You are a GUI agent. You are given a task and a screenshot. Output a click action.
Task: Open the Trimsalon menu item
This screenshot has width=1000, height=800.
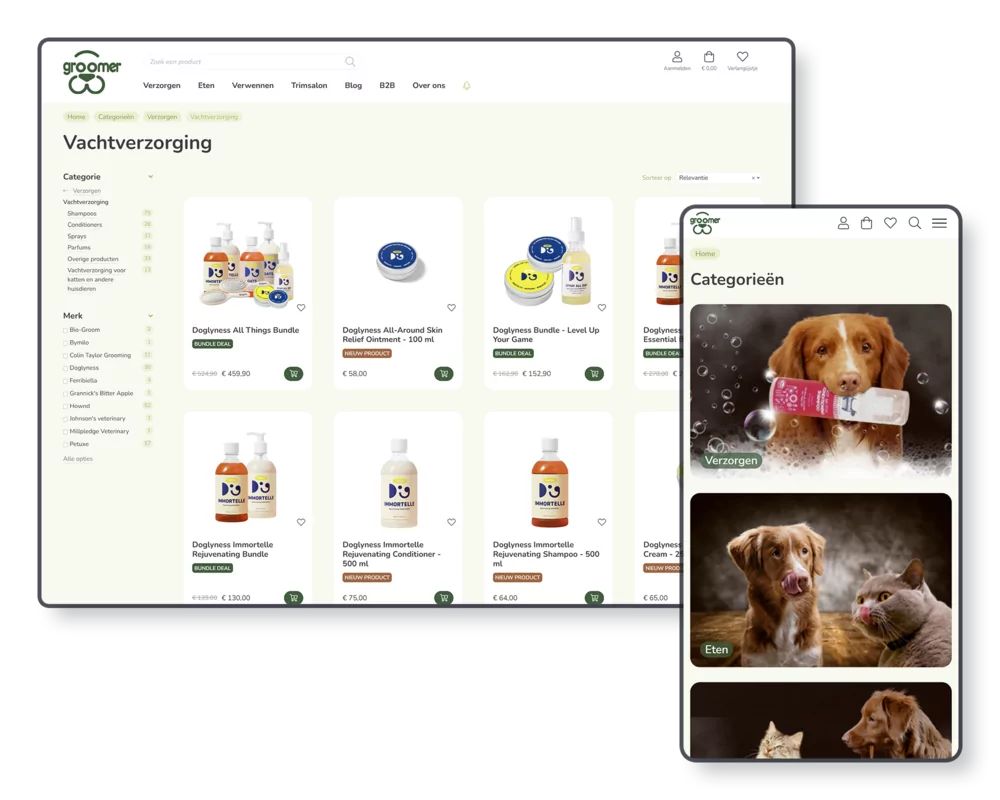[x=309, y=86]
